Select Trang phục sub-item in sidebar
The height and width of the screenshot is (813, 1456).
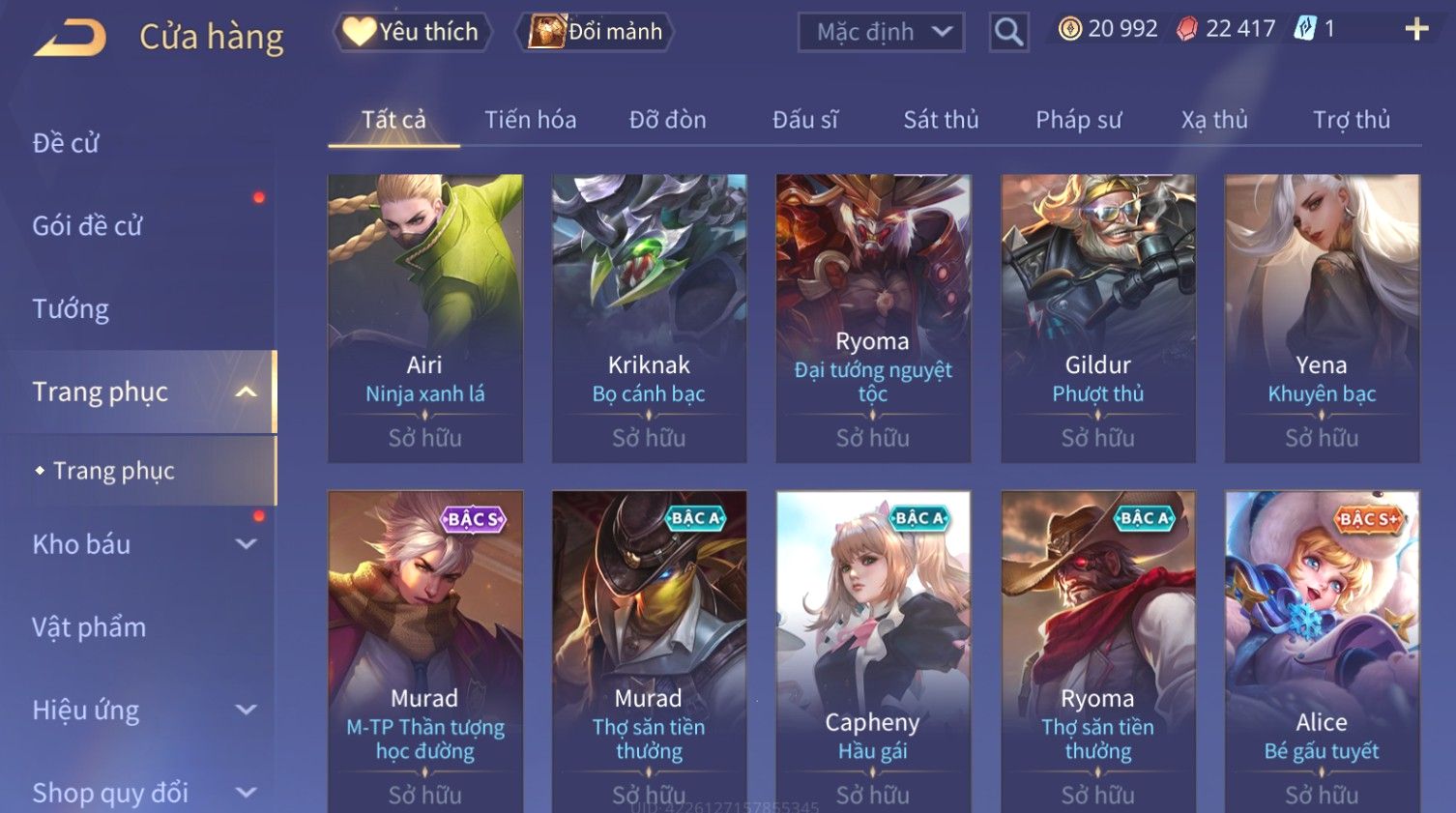pos(113,471)
